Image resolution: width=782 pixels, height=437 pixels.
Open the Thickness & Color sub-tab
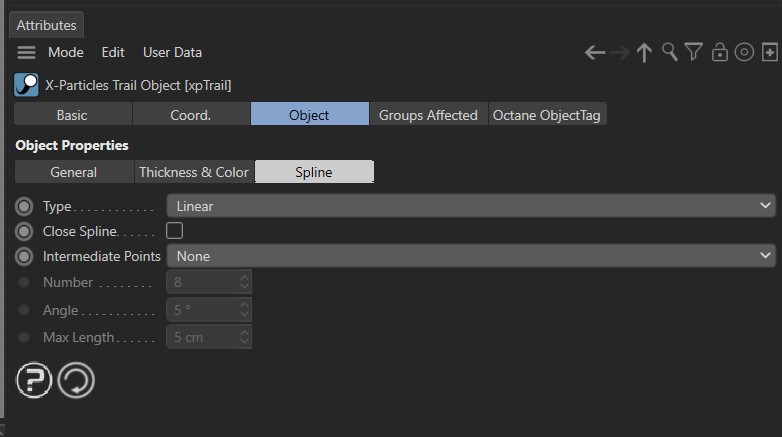click(194, 172)
